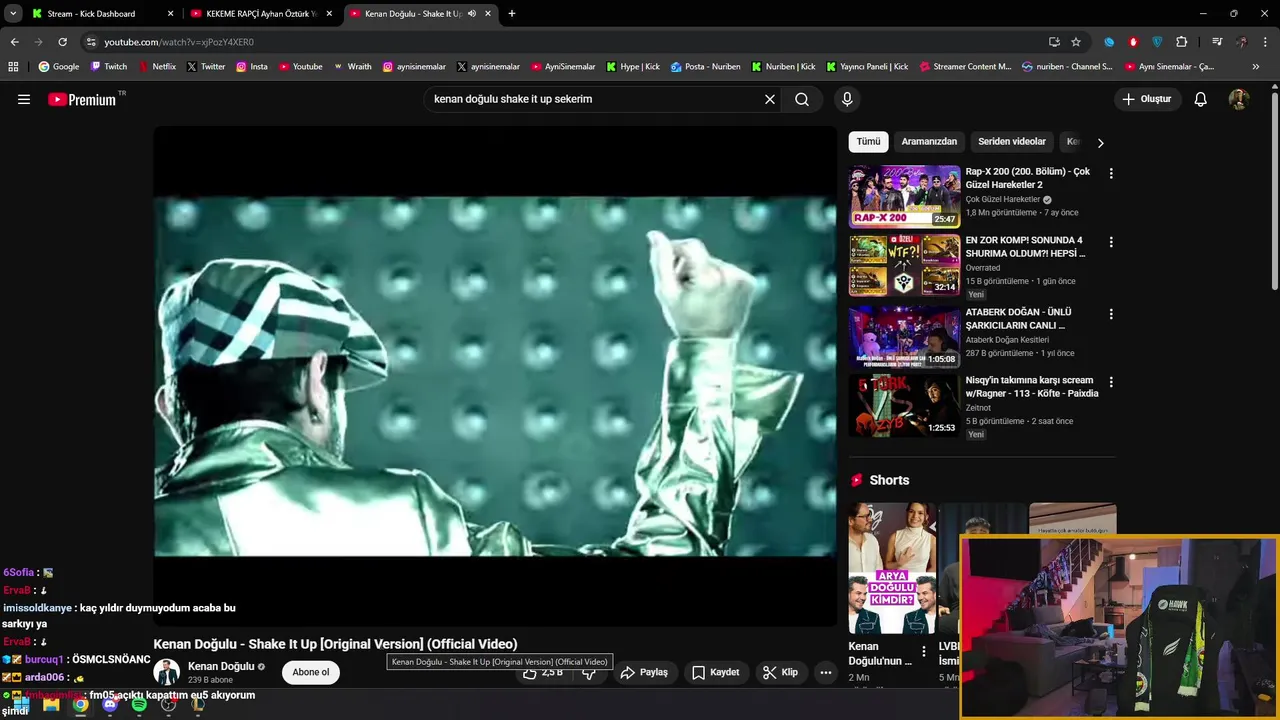Screen dimensions: 1280x720
Task: Click the video player area to pause
Action: coord(495,376)
